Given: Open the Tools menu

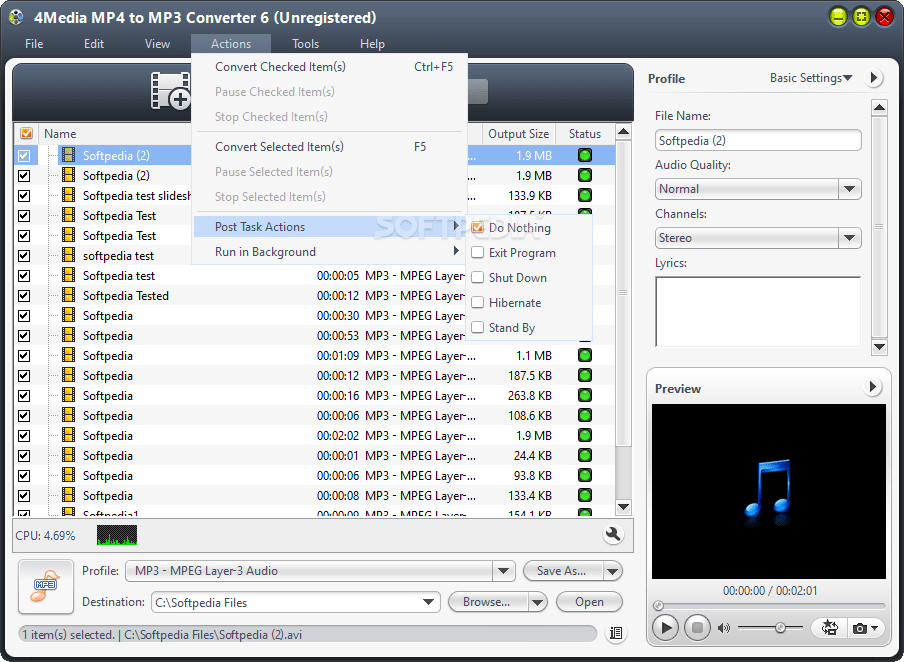Looking at the screenshot, I should coord(305,44).
